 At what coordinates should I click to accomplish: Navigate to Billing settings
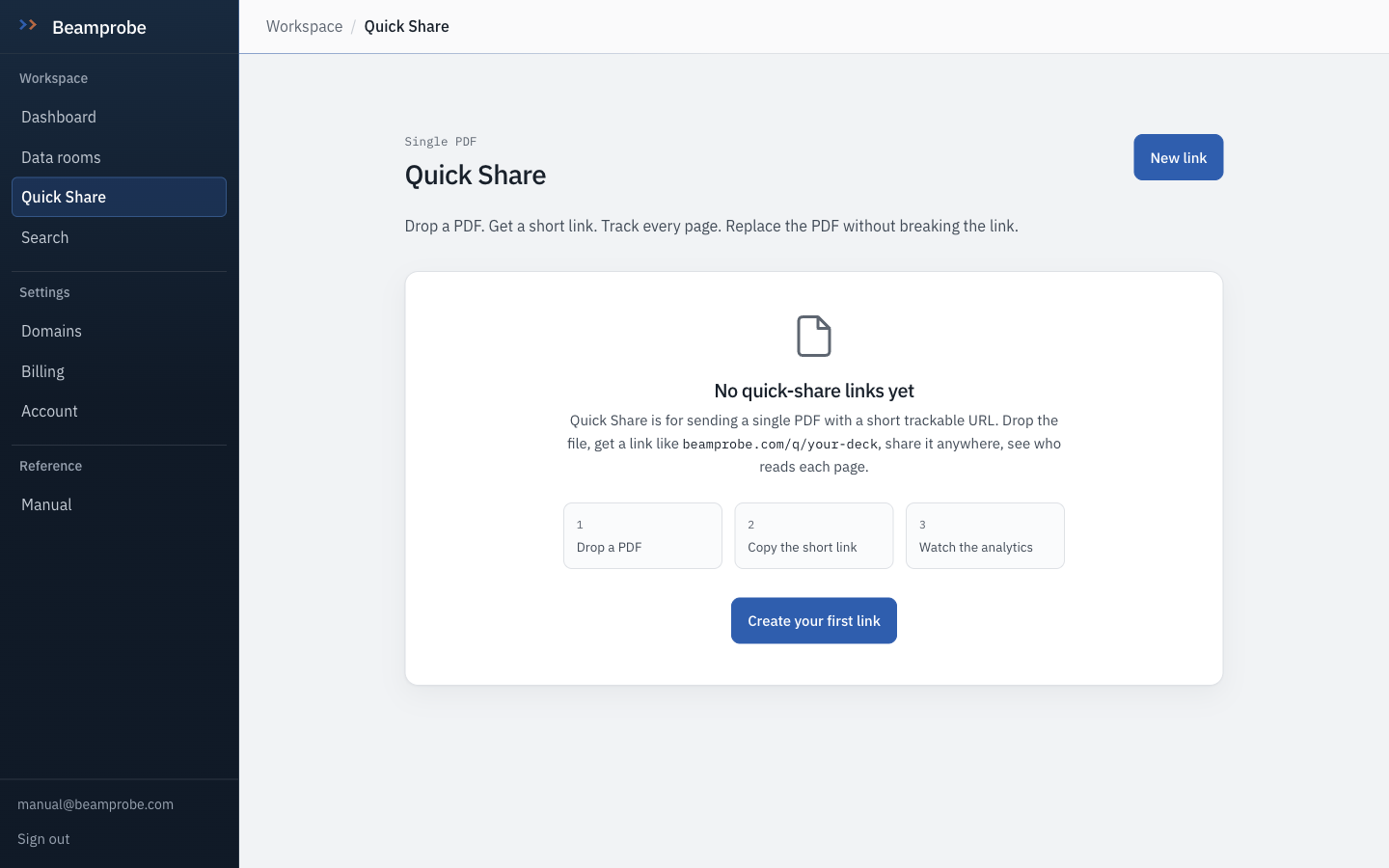[119, 371]
